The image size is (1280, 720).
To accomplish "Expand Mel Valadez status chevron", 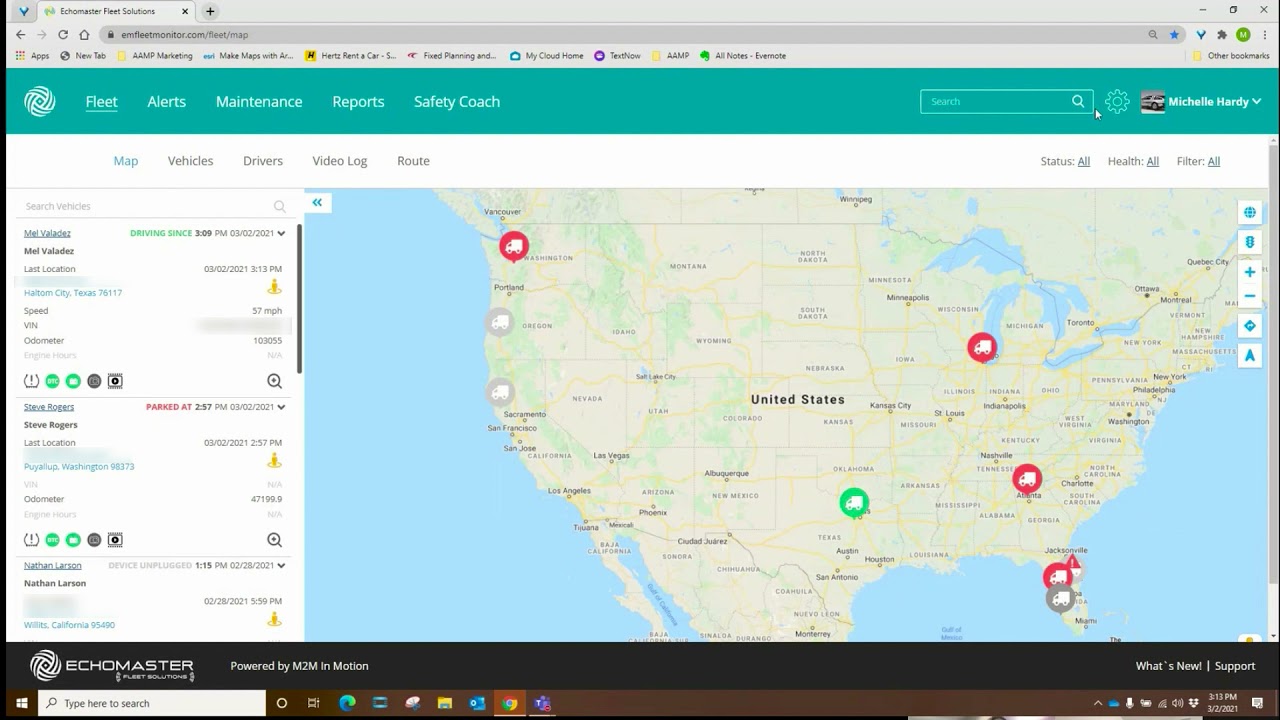I will (x=281, y=233).
